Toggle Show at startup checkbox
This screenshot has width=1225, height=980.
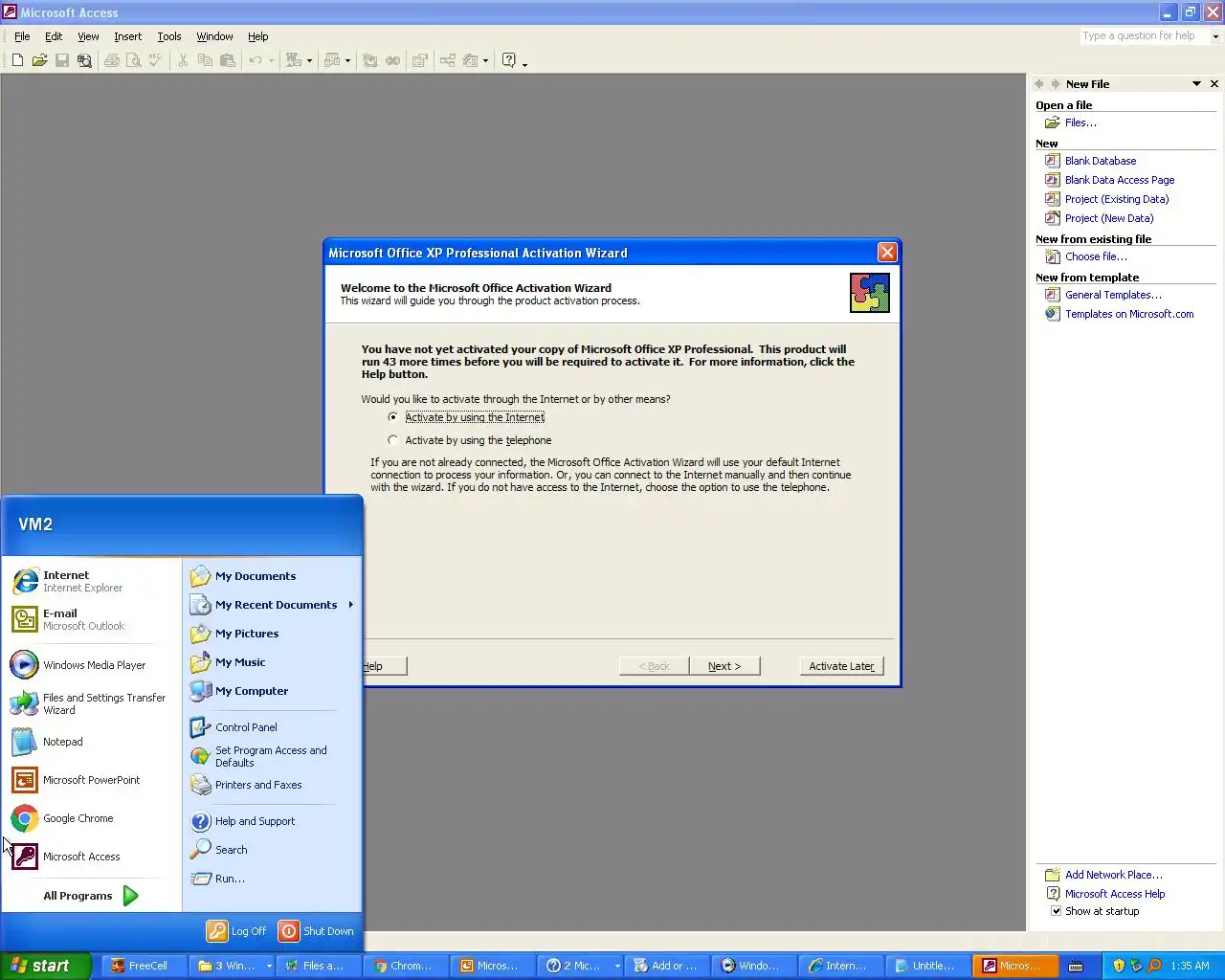1057,911
